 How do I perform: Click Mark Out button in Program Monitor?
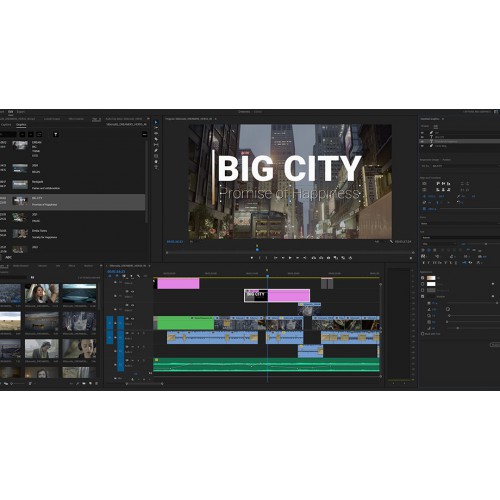coord(266,258)
